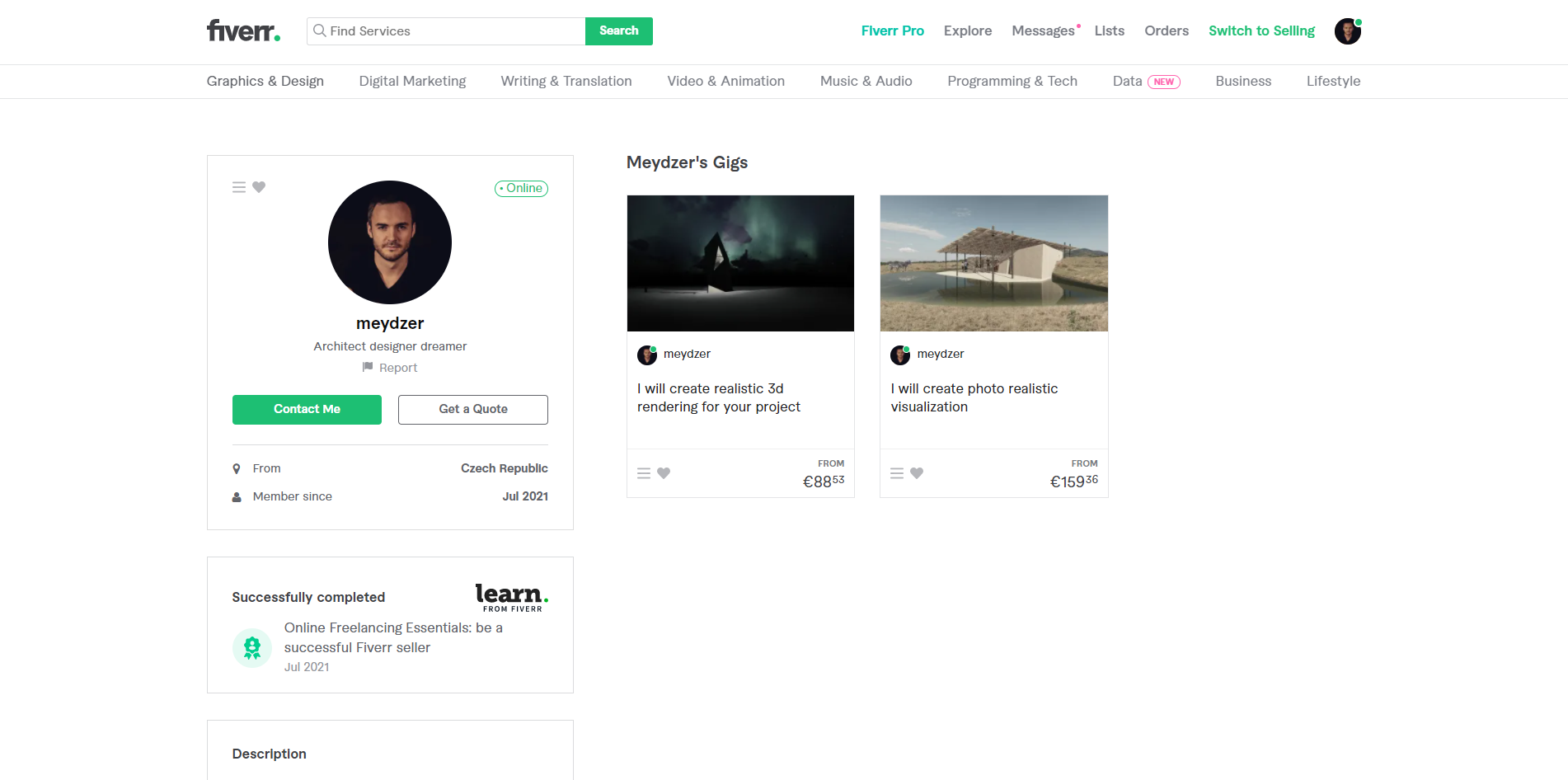Click the learn from Fiverr logo
1568x780 pixels.
click(511, 597)
